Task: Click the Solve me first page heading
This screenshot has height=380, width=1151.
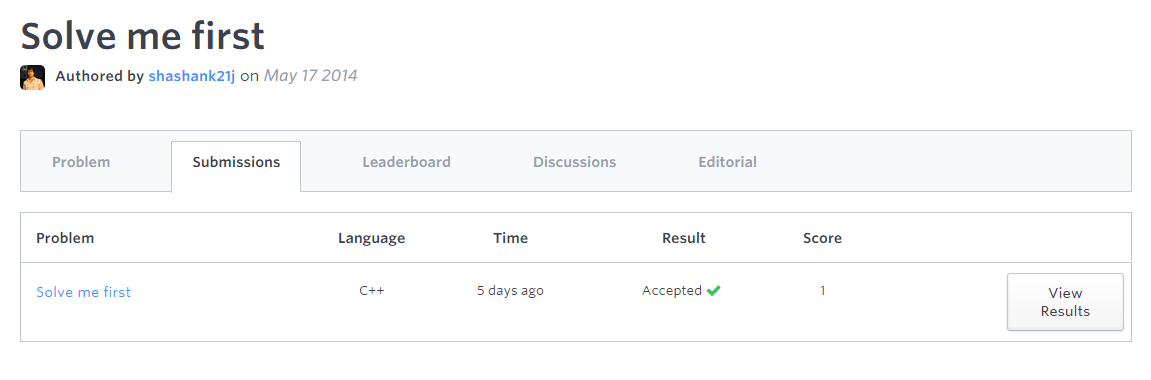Action: [142, 35]
